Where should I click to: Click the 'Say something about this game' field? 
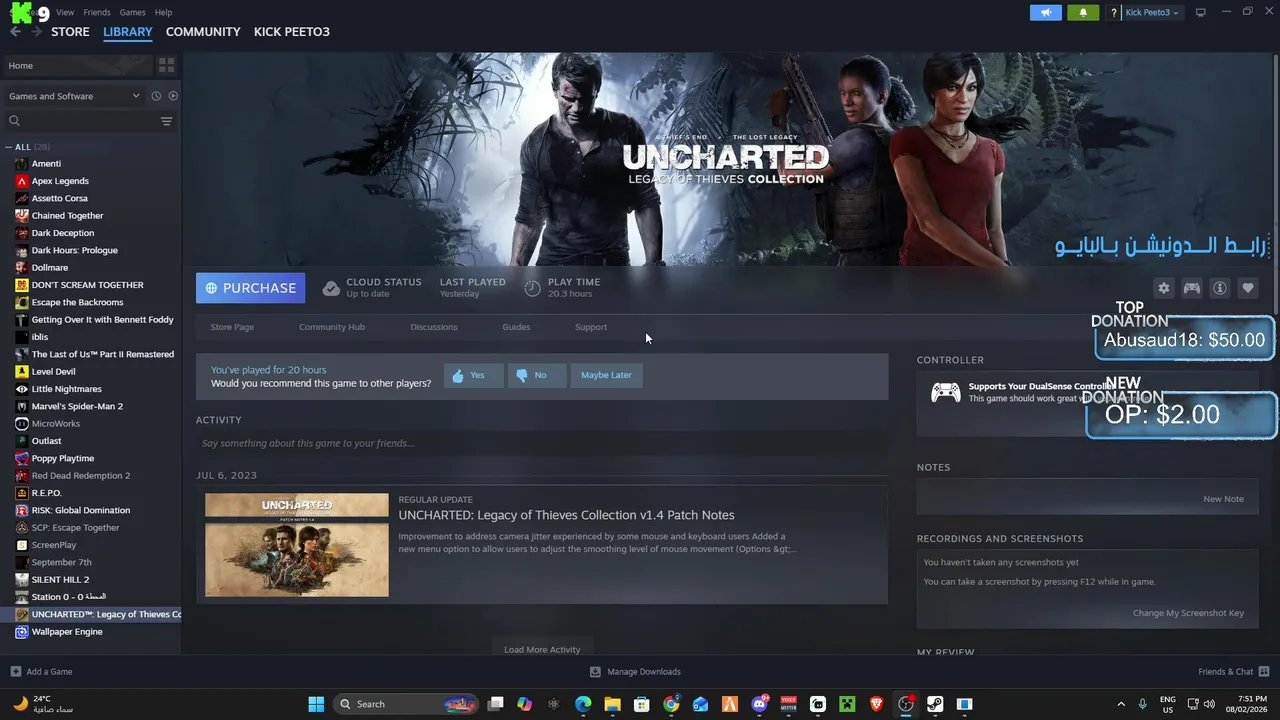542,443
